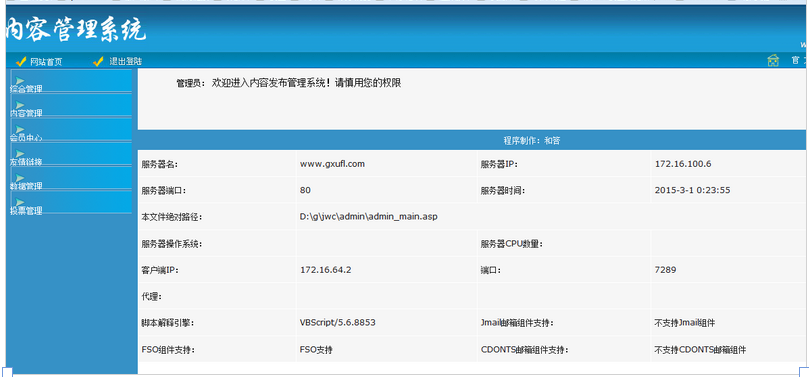This screenshot has width=809, height=377.
Task: Select the path D:\g\jwc\admin\admin_main.asp
Action: (368, 217)
